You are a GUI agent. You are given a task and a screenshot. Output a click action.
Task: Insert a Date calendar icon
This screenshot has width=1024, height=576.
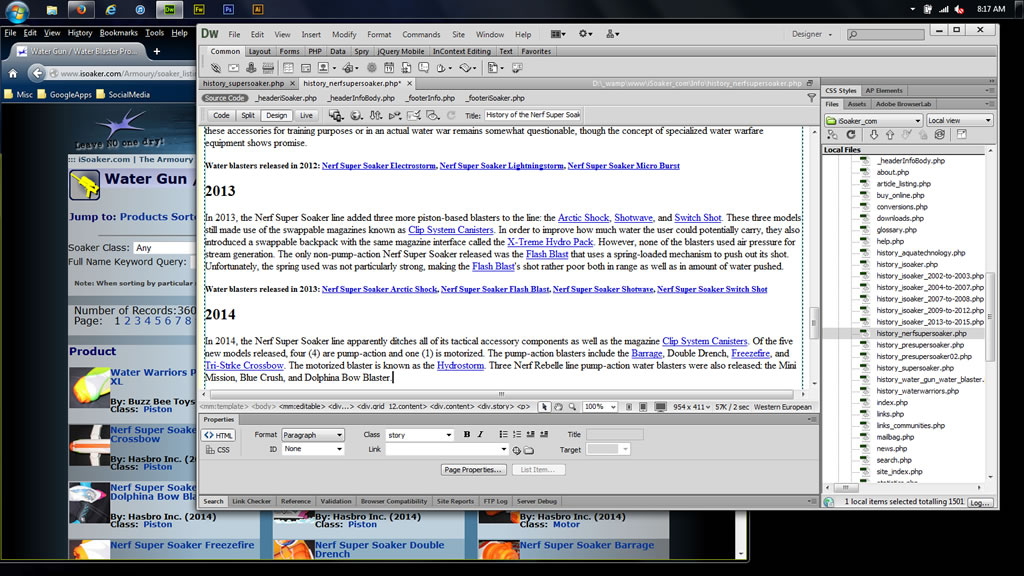pyautogui.click(x=389, y=68)
